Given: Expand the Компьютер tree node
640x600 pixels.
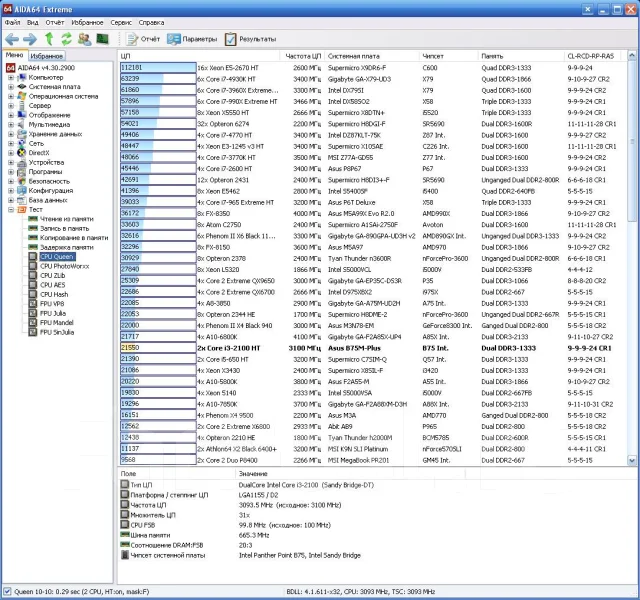Looking at the screenshot, I should [11, 77].
